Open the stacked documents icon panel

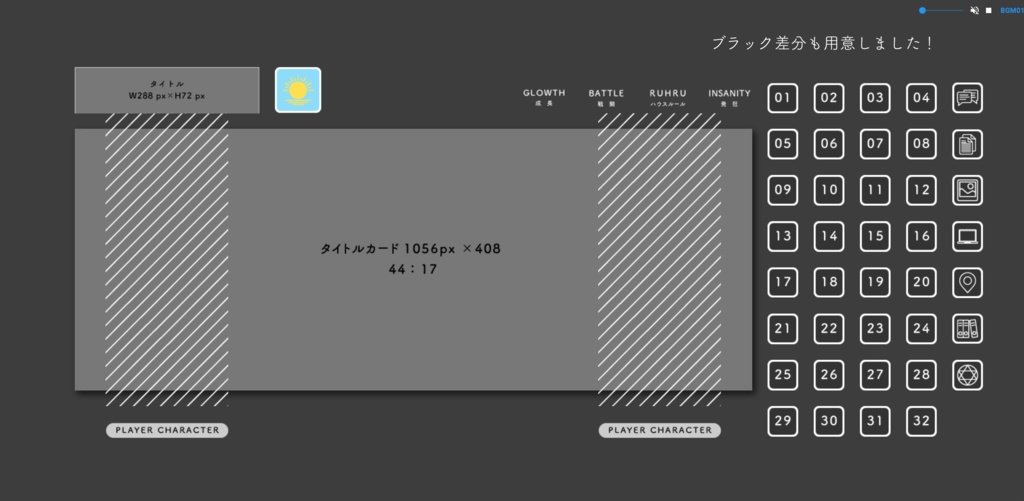pyautogui.click(x=967, y=144)
